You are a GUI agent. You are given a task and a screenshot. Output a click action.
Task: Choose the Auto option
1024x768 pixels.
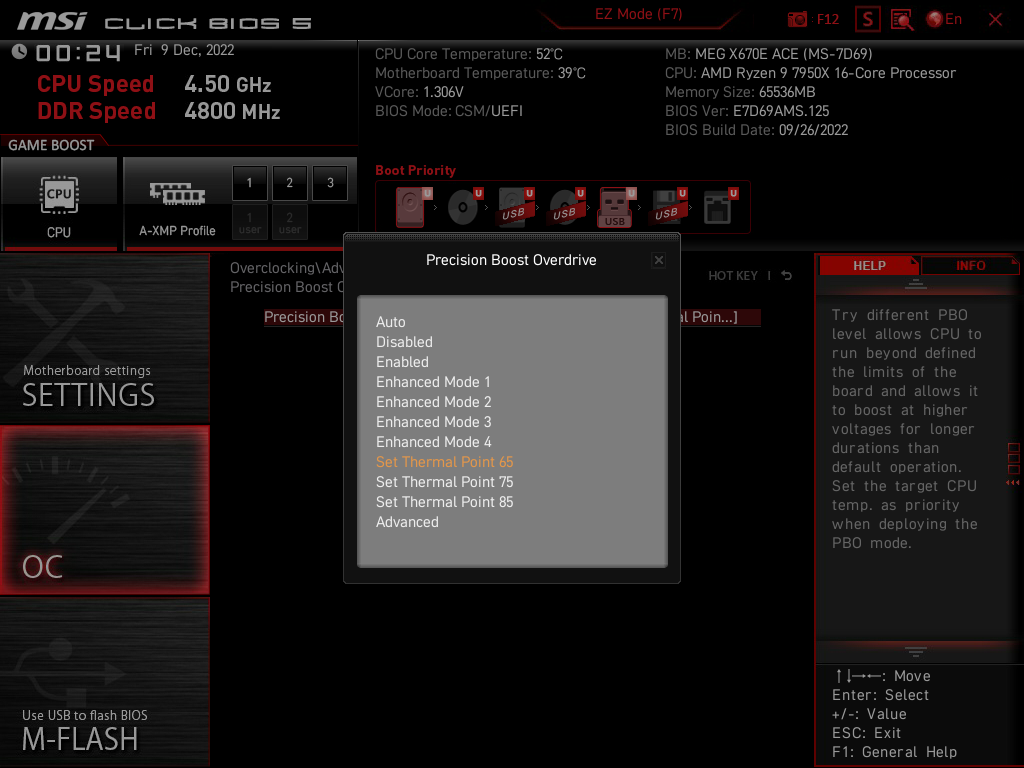(391, 322)
